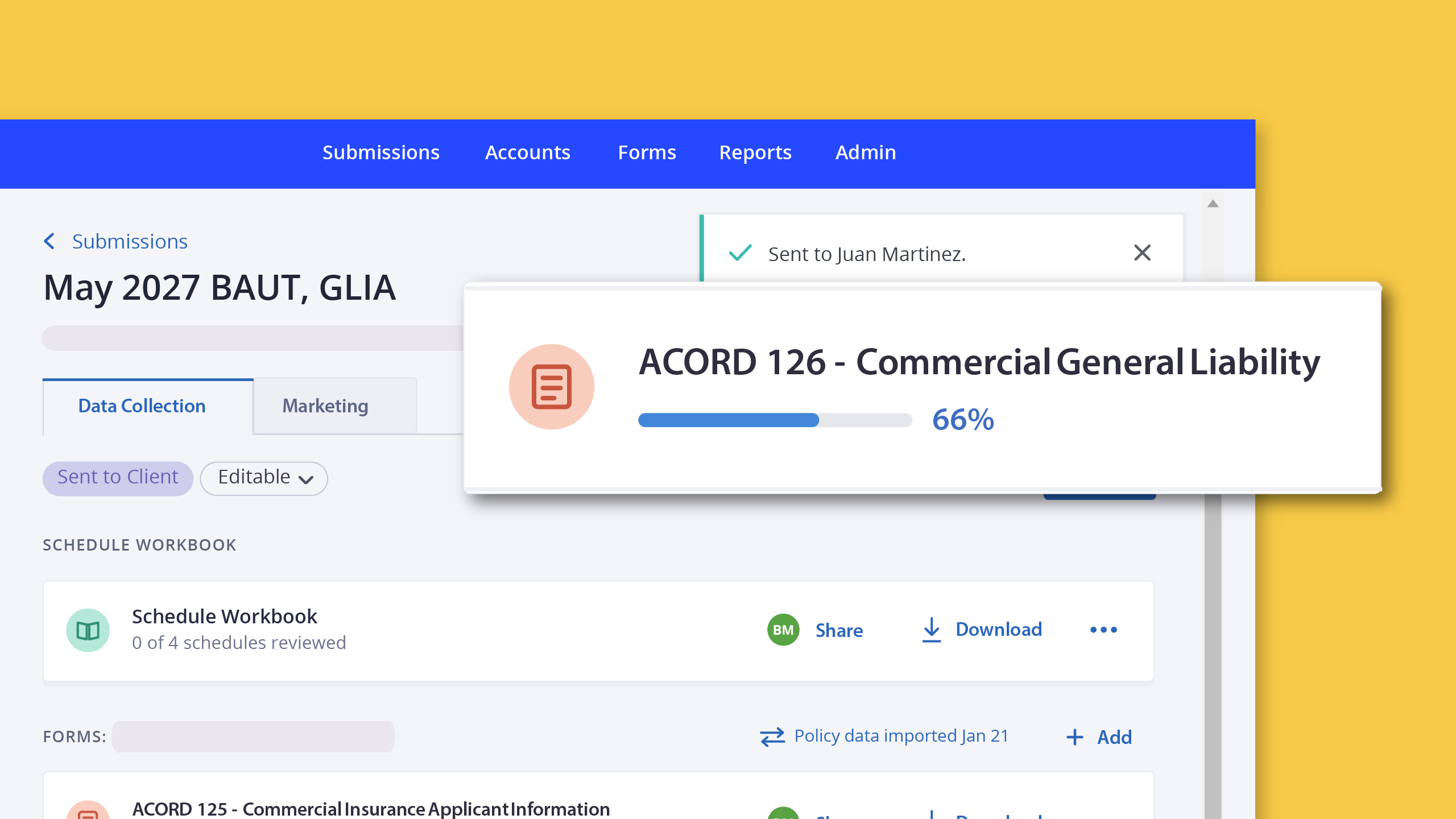Switch to the Marketing tab
1456x819 pixels.
pyautogui.click(x=335, y=406)
